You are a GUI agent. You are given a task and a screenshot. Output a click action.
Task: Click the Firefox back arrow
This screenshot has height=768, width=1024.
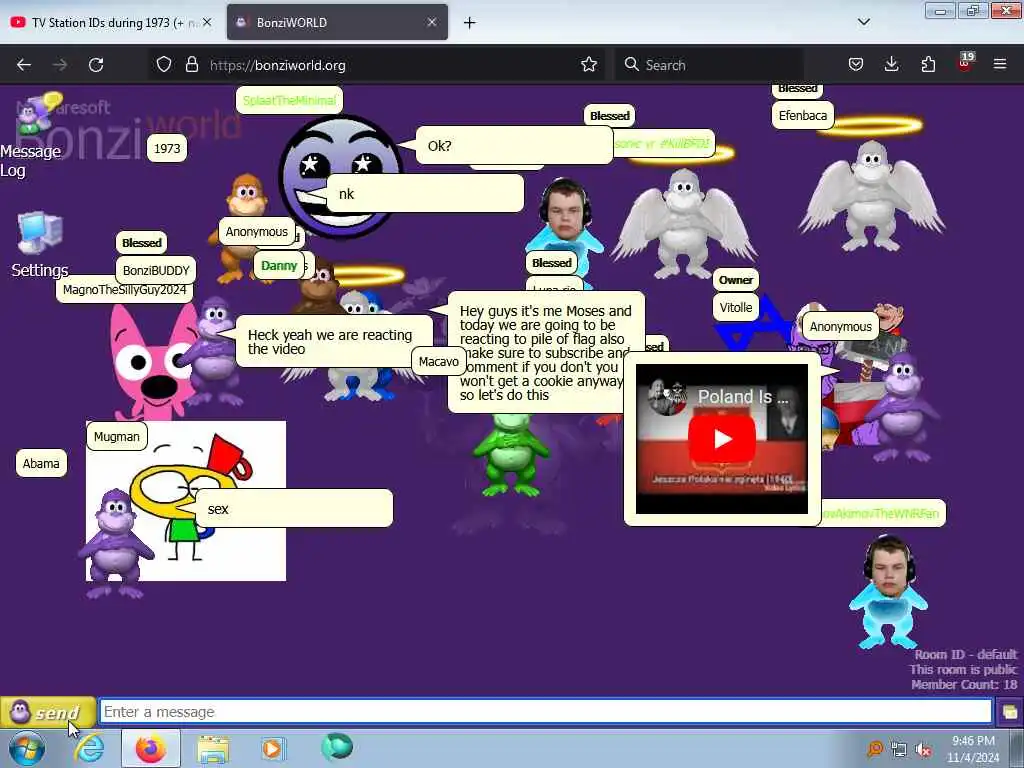(x=24, y=65)
